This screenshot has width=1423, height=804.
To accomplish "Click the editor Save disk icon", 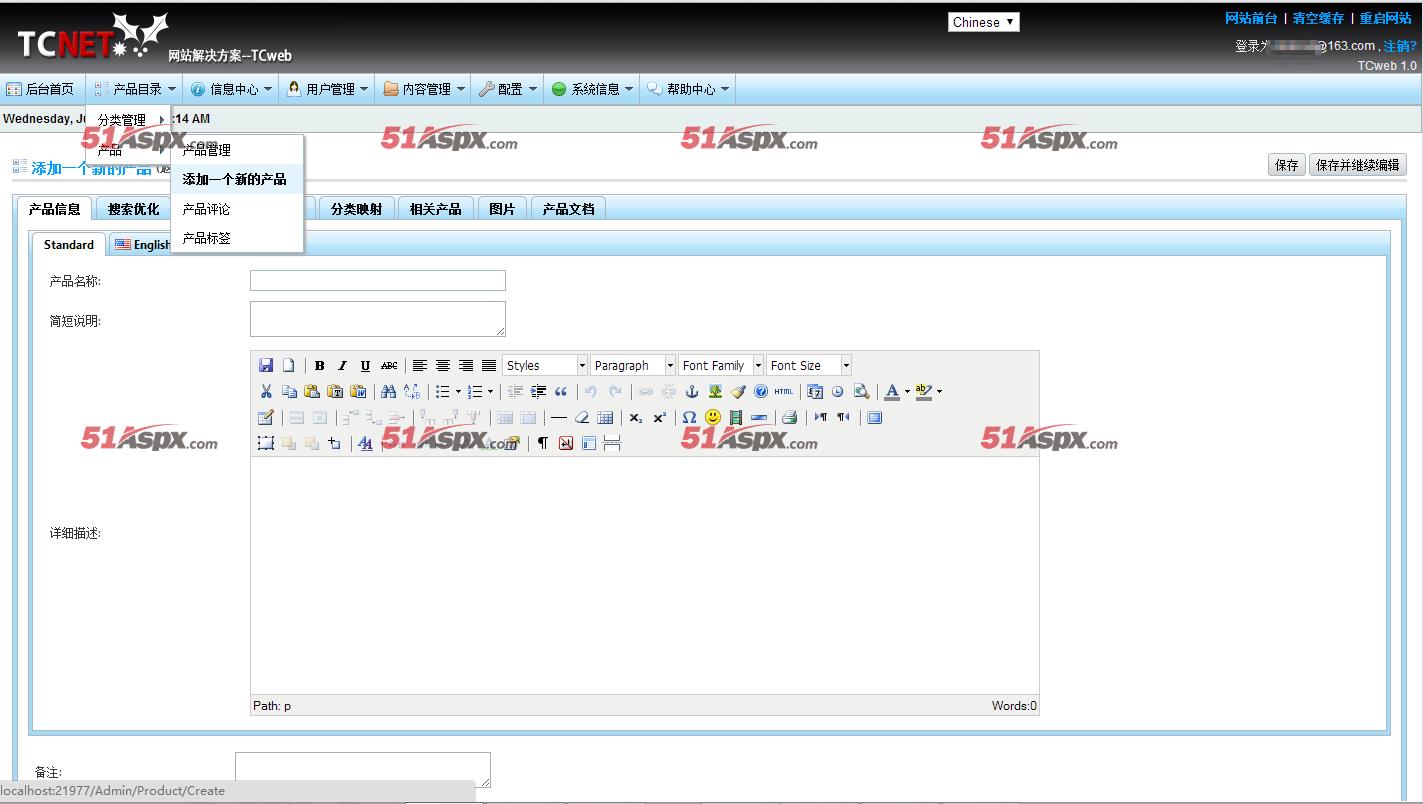I will [266, 365].
